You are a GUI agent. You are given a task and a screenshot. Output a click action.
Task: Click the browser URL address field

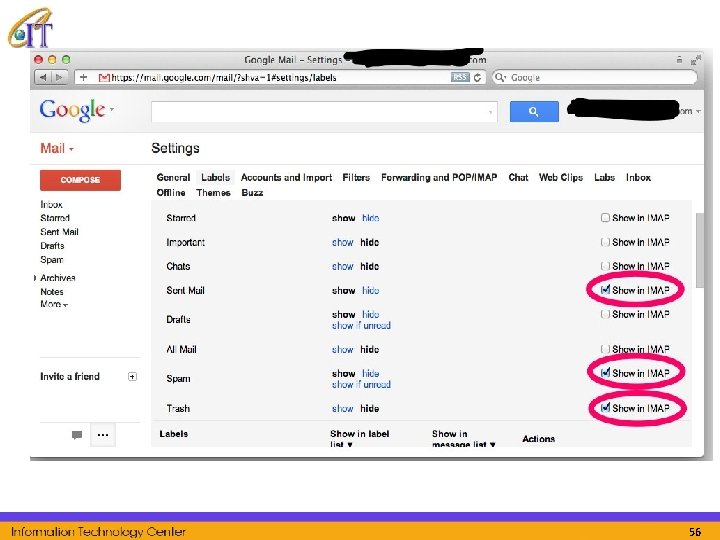pos(280,78)
